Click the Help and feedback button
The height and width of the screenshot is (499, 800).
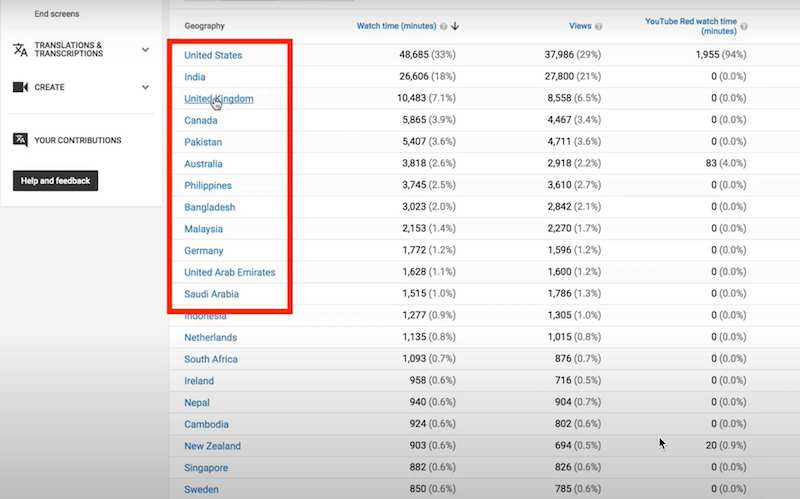point(55,181)
